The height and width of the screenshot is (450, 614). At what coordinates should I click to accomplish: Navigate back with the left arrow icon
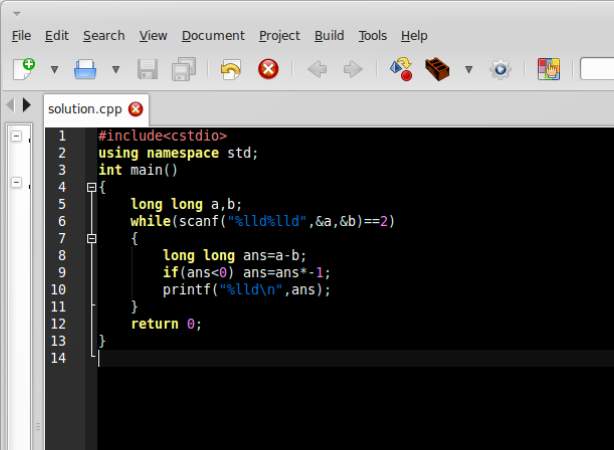317,69
